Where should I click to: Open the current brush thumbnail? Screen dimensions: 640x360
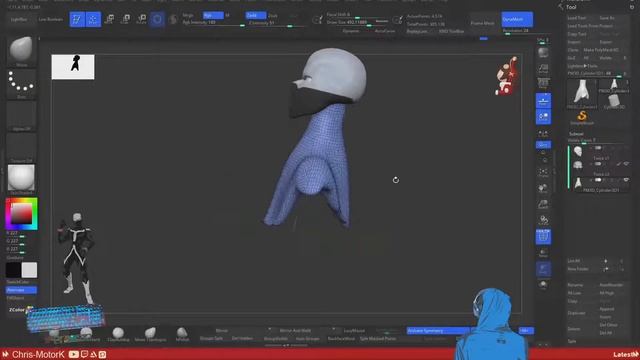click(21, 50)
